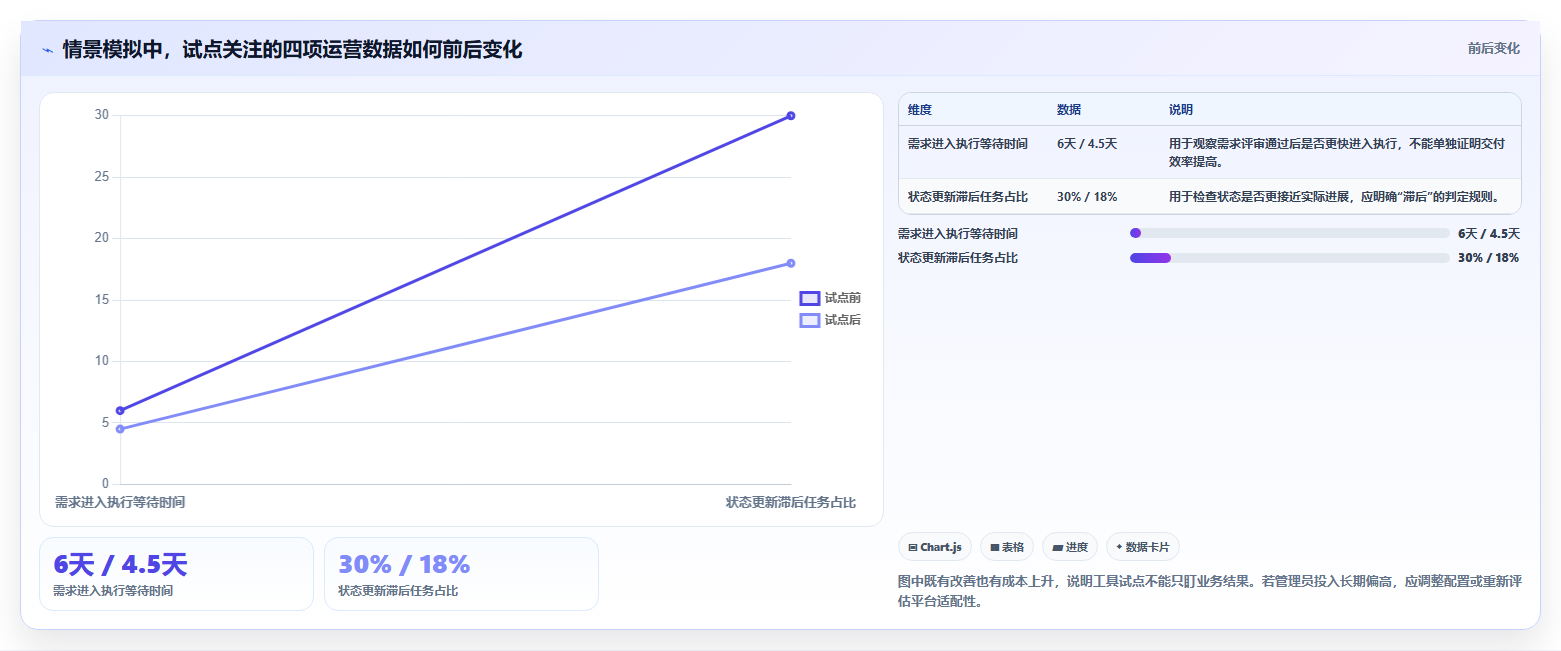Click the lightning icon beside the title

(47, 50)
